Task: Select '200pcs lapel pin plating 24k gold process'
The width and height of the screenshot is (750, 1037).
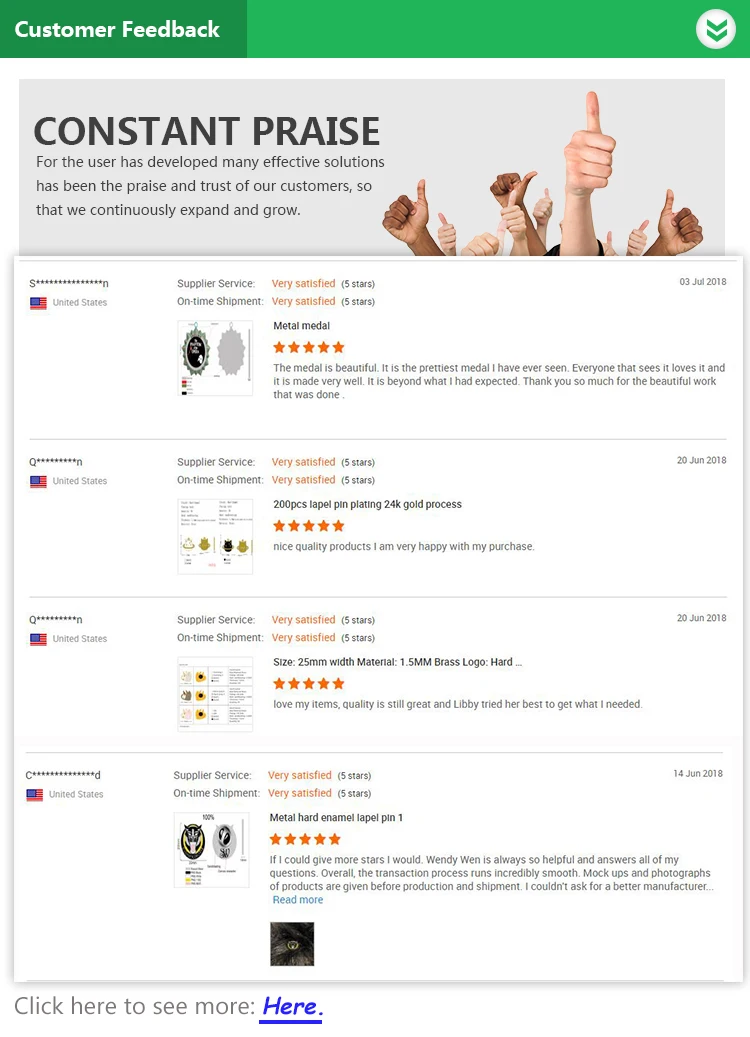Action: [x=367, y=504]
